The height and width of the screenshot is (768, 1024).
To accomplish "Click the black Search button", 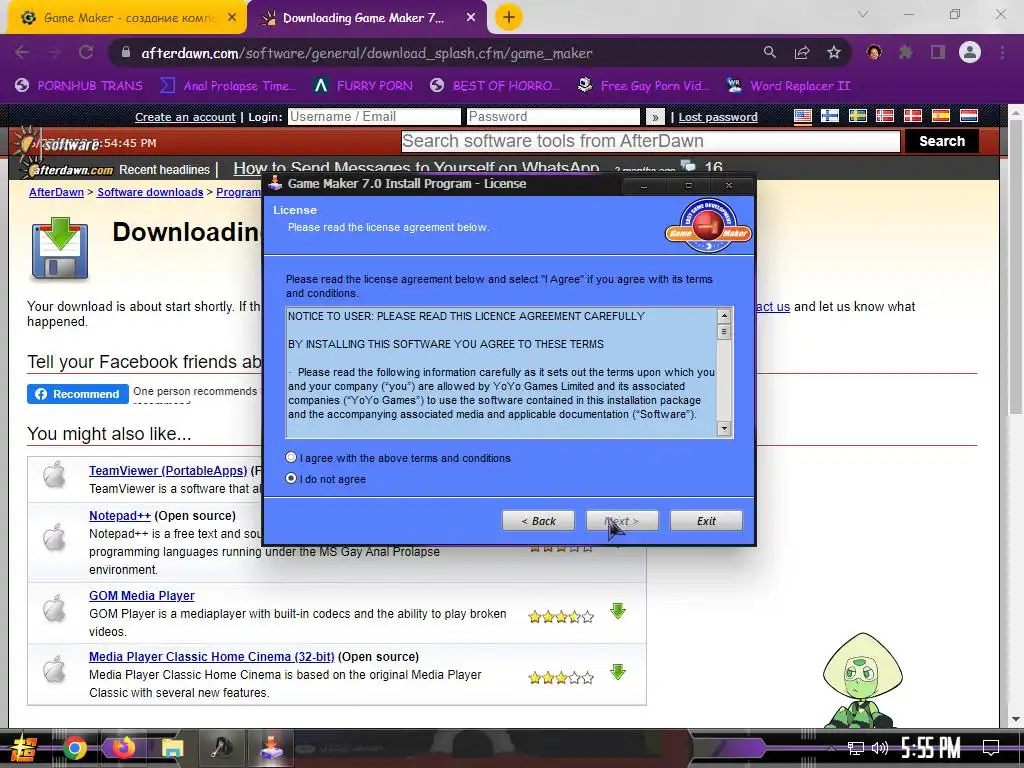I will click(x=942, y=141).
